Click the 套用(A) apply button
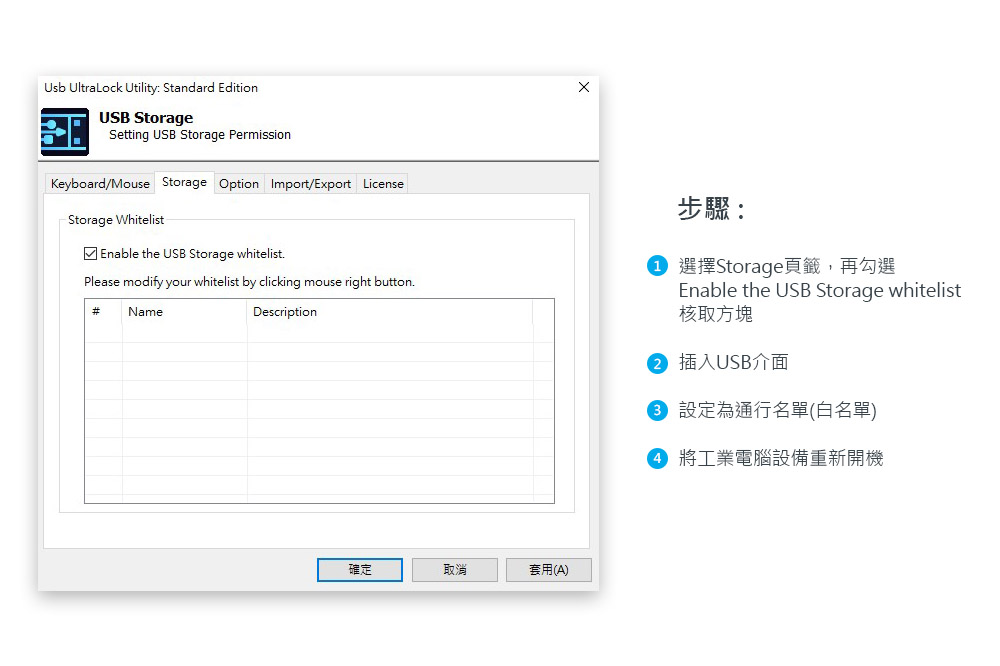The height and width of the screenshot is (666, 1000). coord(548,570)
